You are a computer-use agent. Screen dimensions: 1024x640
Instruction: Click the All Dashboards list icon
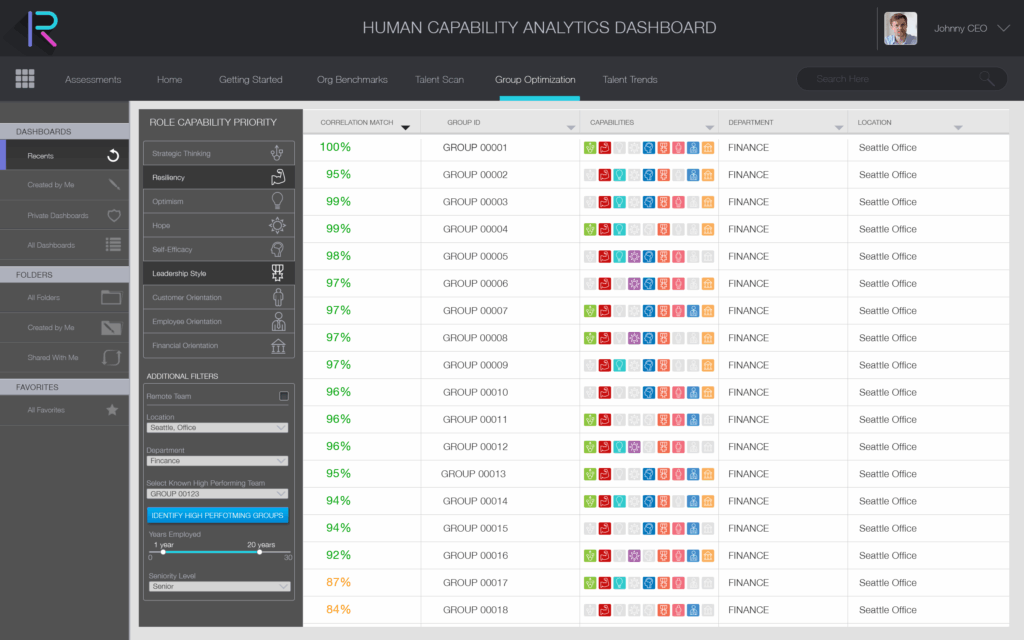[x=113, y=244]
